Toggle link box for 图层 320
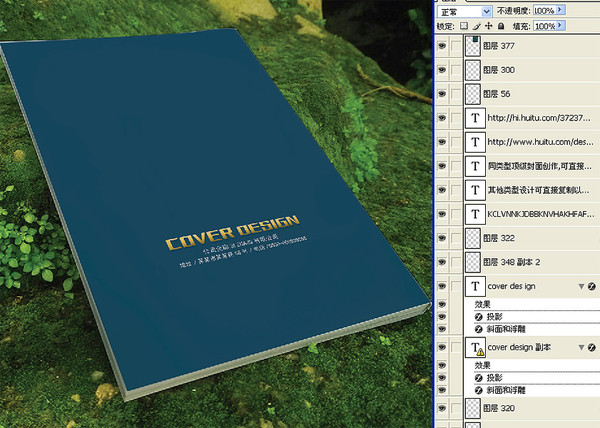This screenshot has height=428, width=600. coord(456,408)
